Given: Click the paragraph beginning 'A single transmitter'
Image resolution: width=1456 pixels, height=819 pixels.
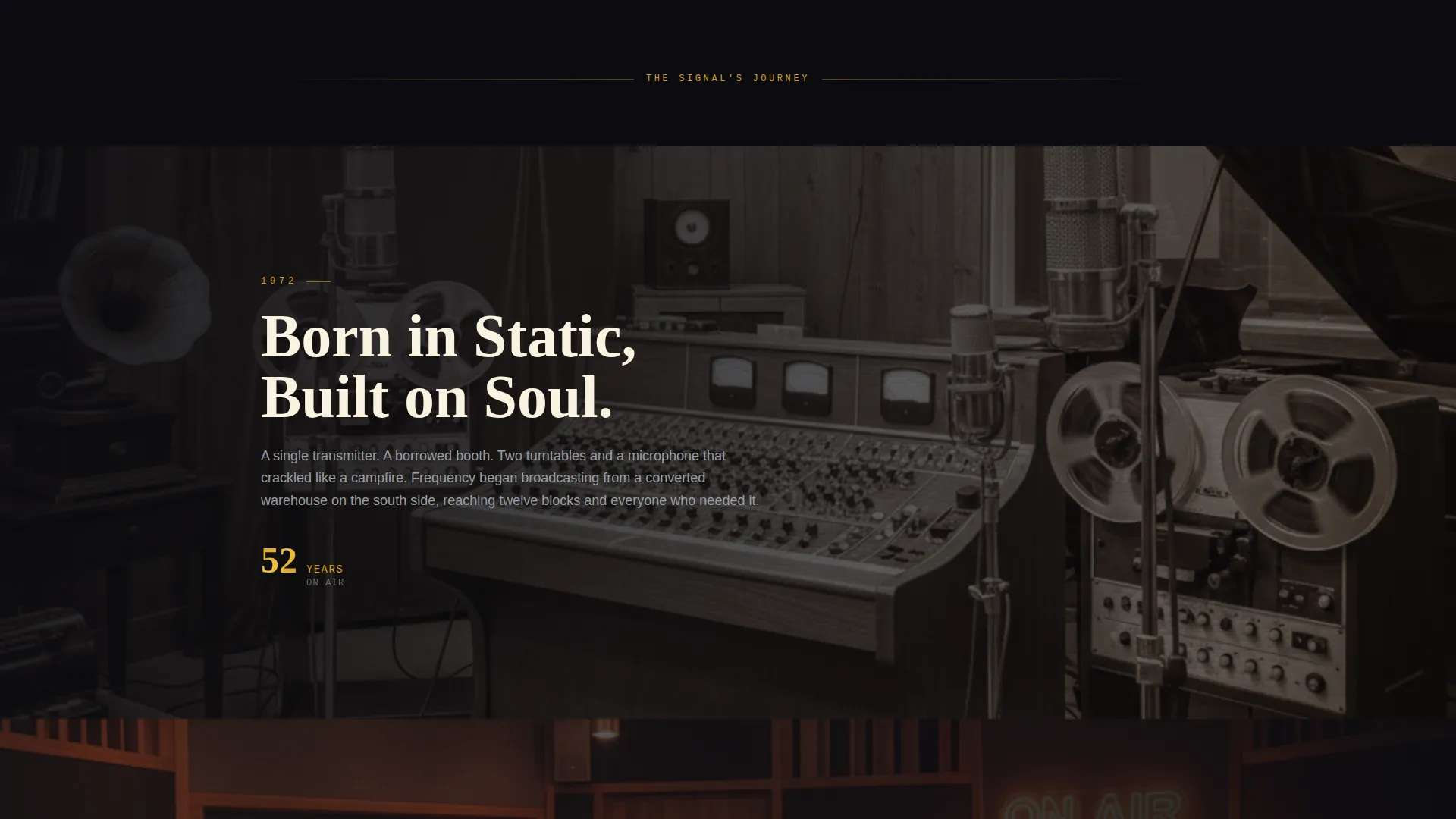Looking at the screenshot, I should (510, 478).
